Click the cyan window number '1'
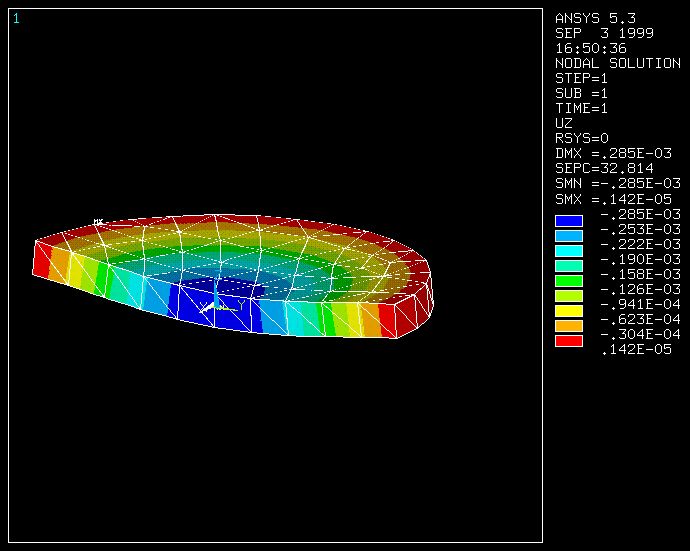Screen dimensions: 690x551 pyautogui.click(x=16, y=18)
